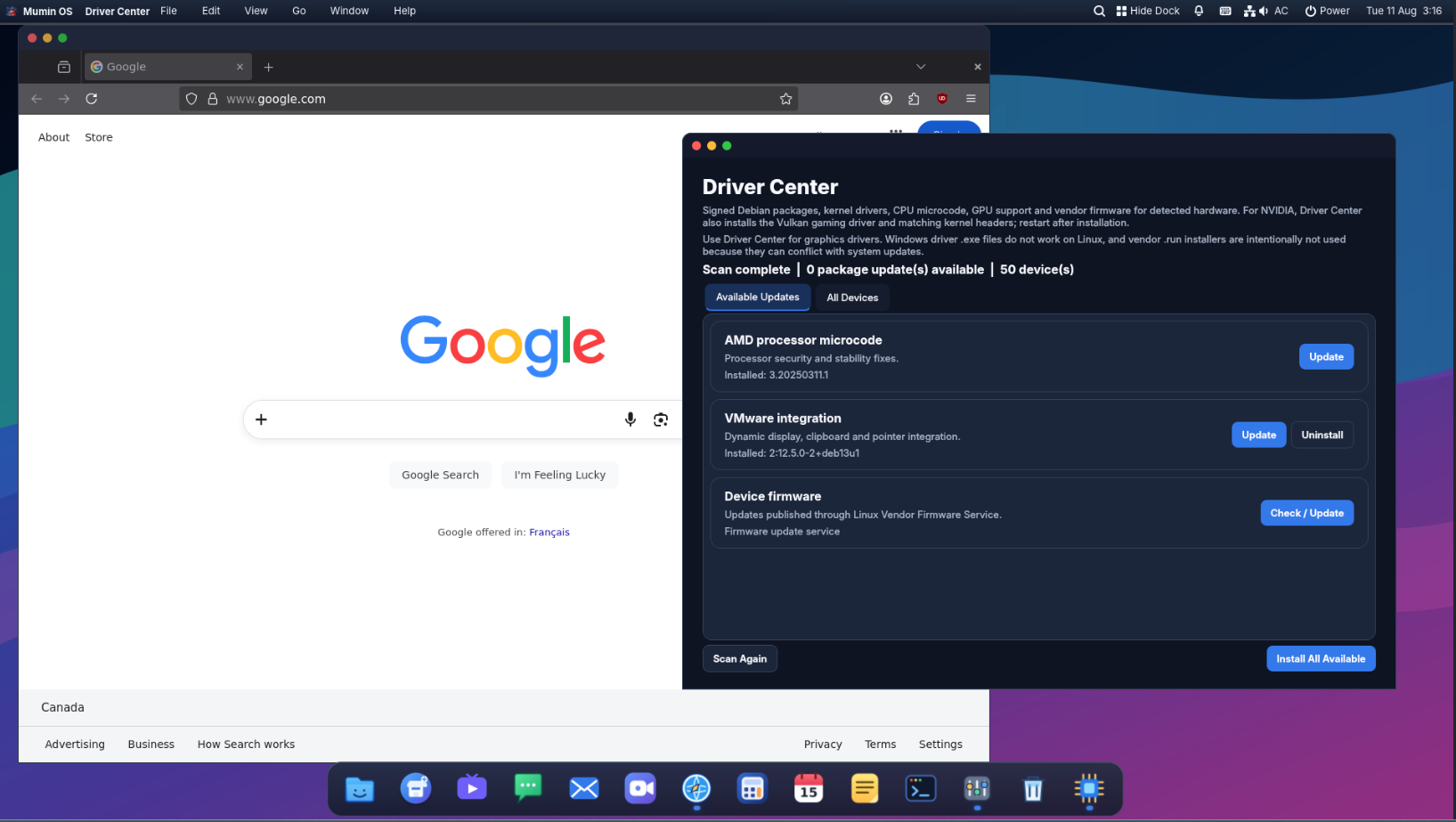Image resolution: width=1456 pixels, height=822 pixels.
Task: Open the browser extensions puzzle icon
Action: (x=914, y=99)
